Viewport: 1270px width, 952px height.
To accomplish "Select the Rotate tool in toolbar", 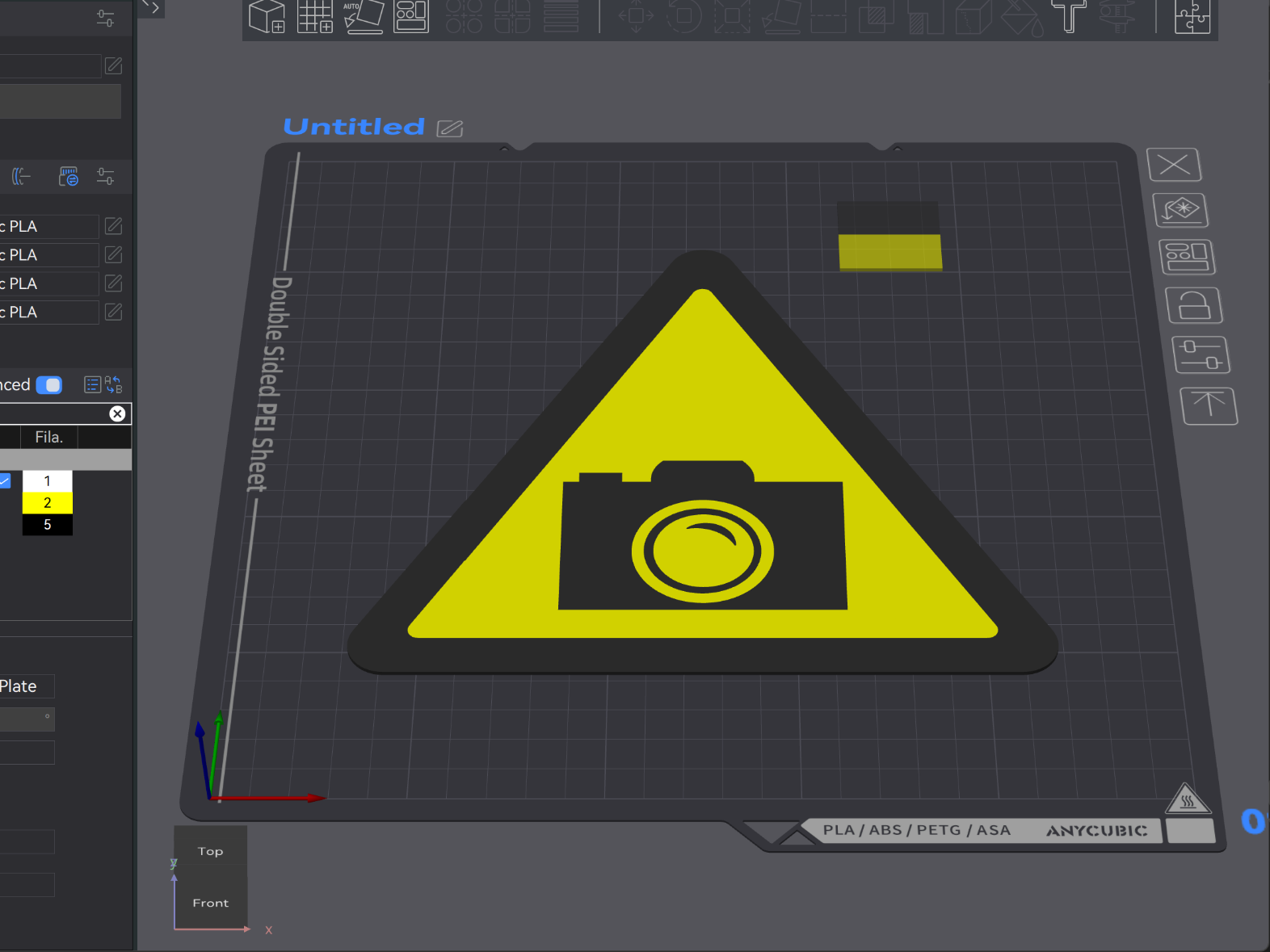I will (683, 16).
